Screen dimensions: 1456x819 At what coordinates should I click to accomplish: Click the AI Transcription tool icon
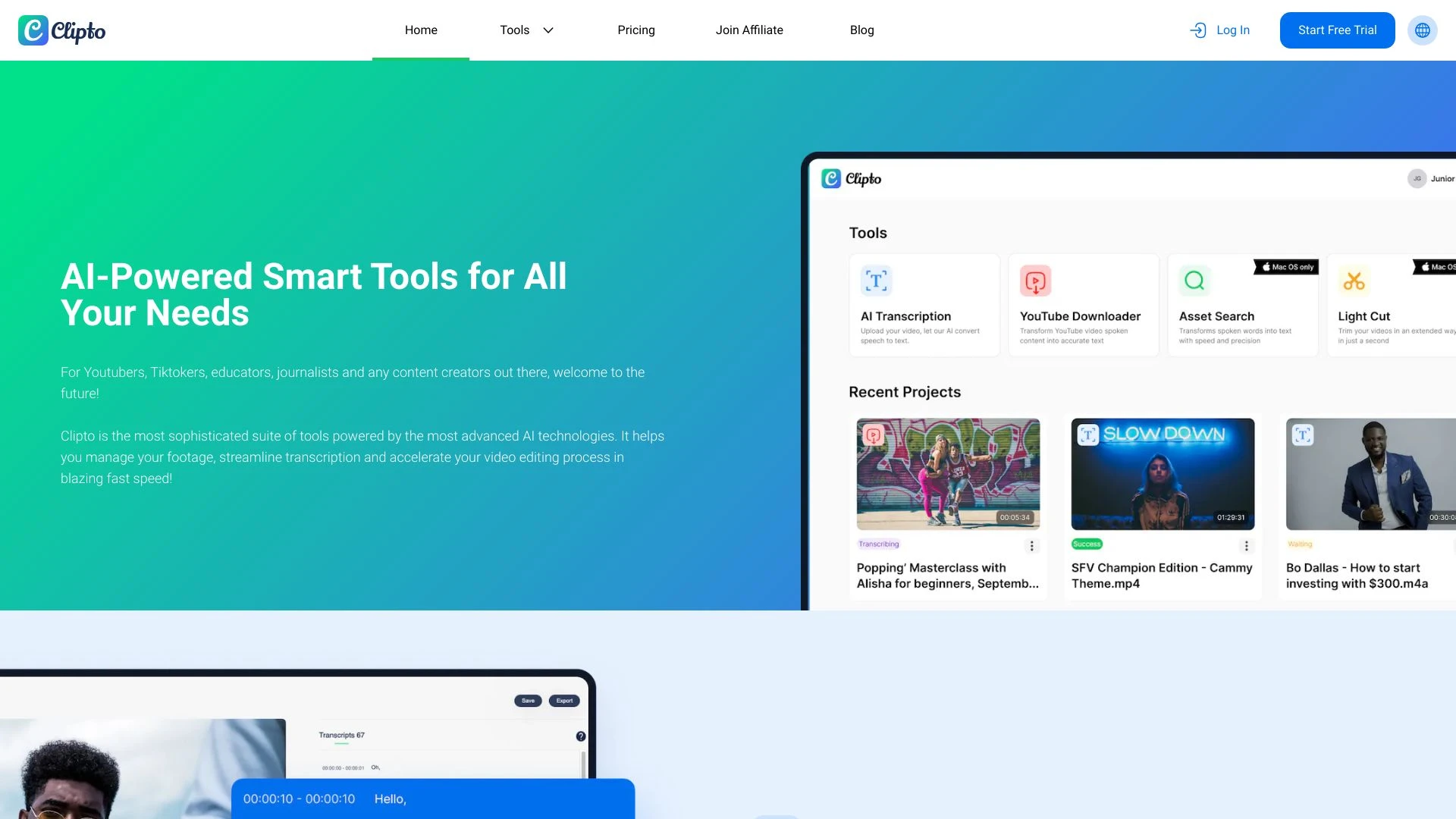click(876, 281)
